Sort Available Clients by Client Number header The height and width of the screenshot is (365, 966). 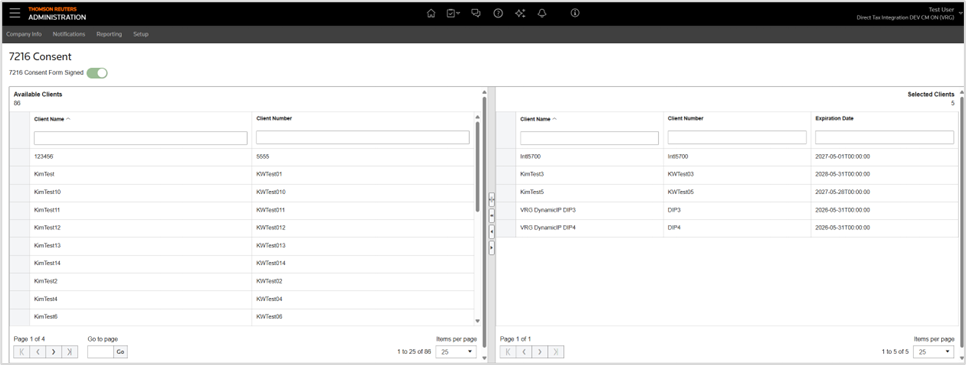(274, 118)
